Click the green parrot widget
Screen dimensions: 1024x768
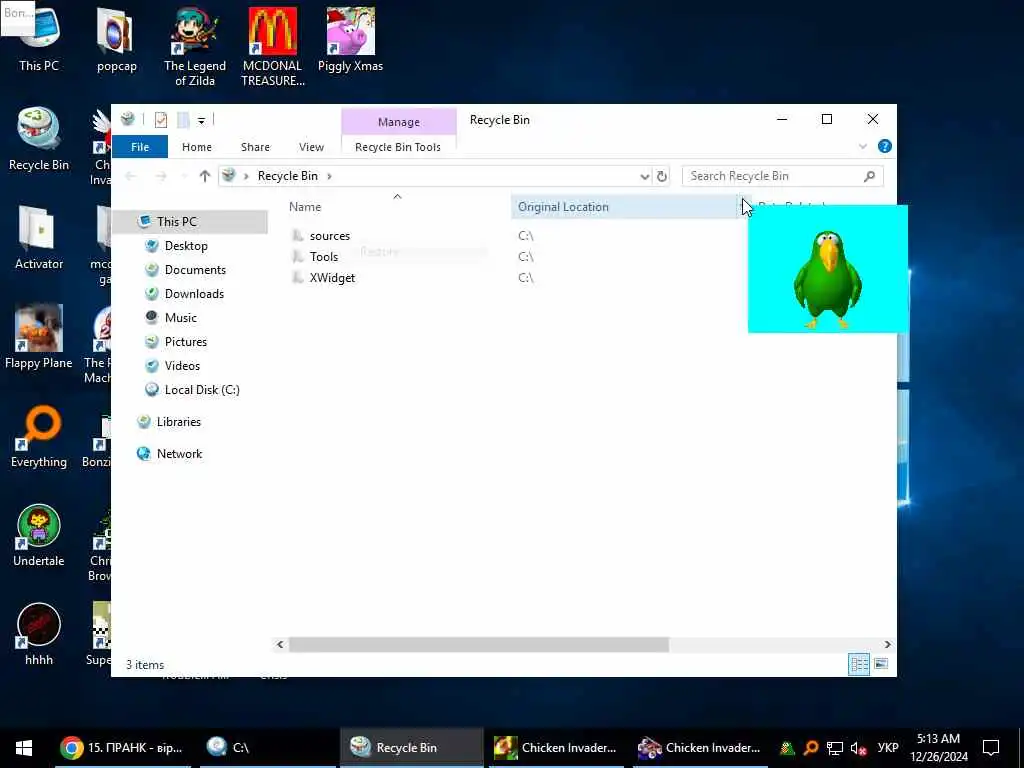(x=827, y=269)
